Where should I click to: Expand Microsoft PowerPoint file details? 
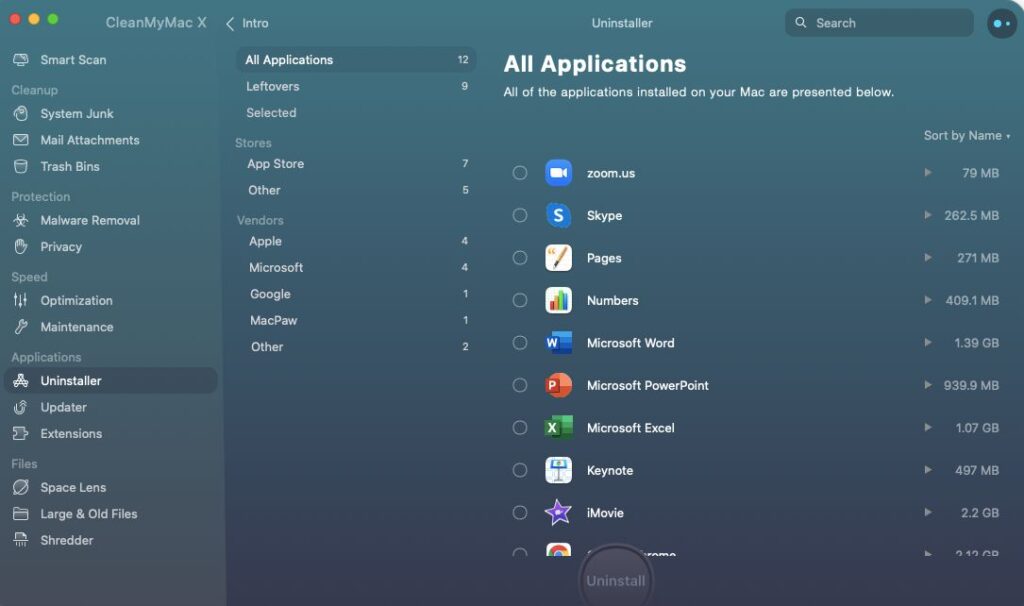[x=928, y=385]
